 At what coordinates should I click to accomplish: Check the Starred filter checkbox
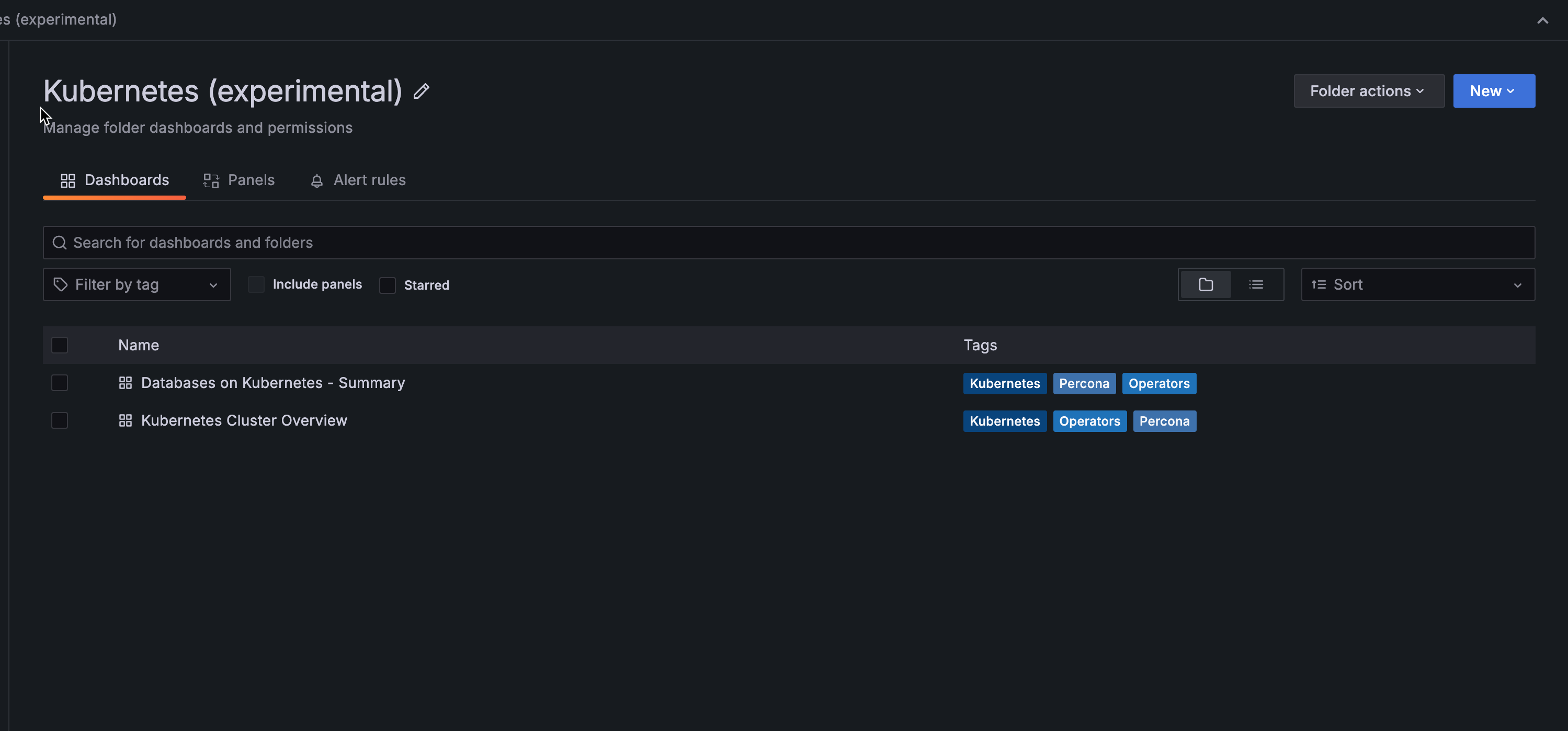point(388,285)
